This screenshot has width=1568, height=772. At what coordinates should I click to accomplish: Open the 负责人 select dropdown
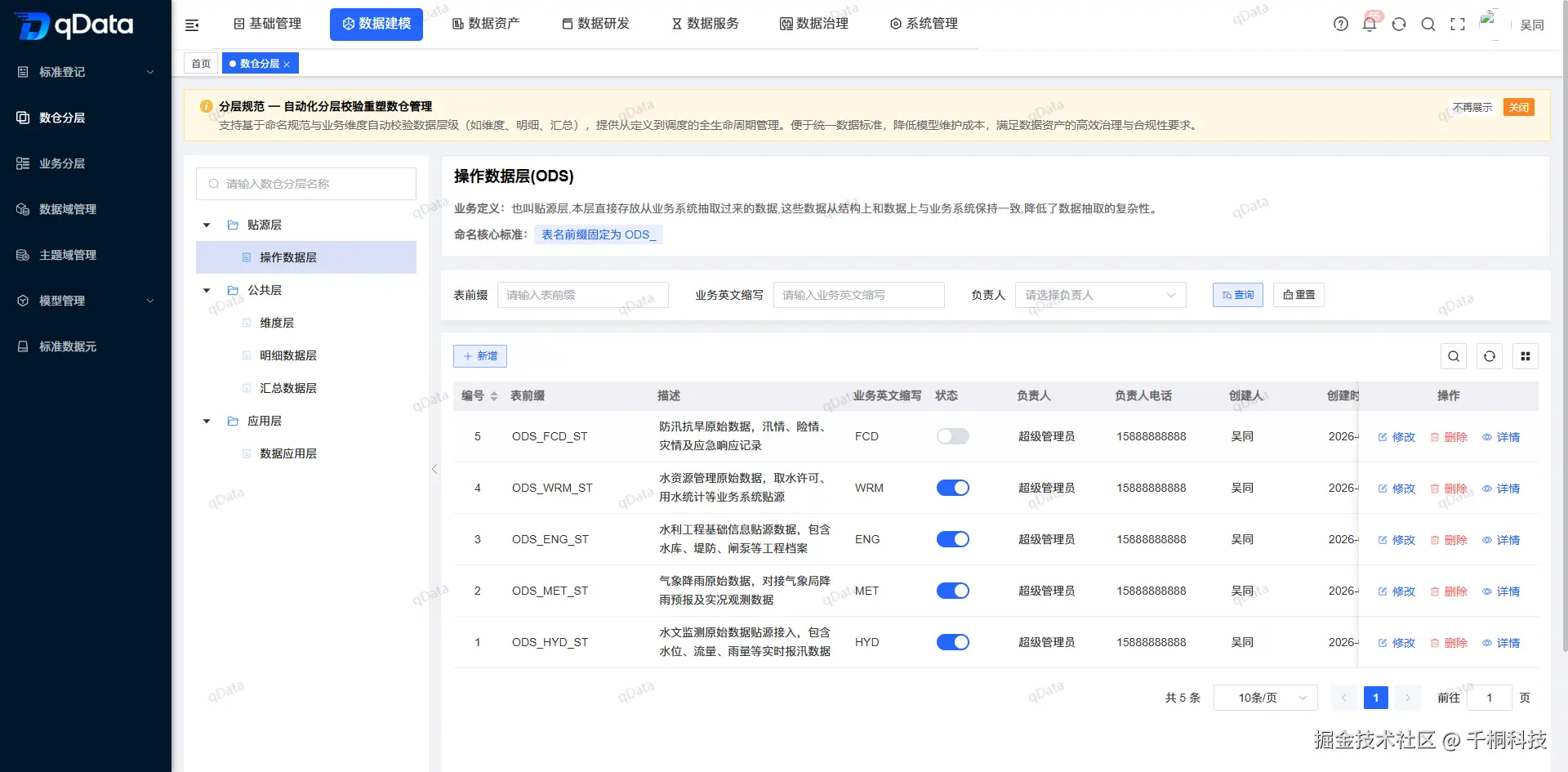click(x=1100, y=295)
